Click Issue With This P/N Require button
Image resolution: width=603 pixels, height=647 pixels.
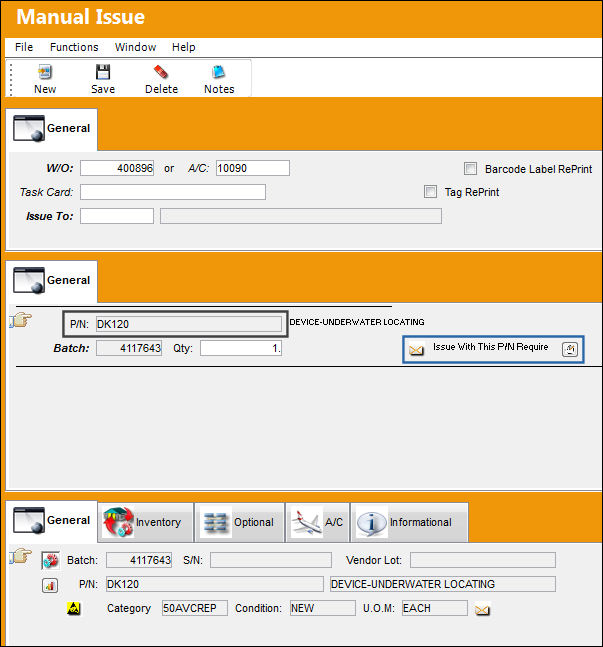point(493,349)
